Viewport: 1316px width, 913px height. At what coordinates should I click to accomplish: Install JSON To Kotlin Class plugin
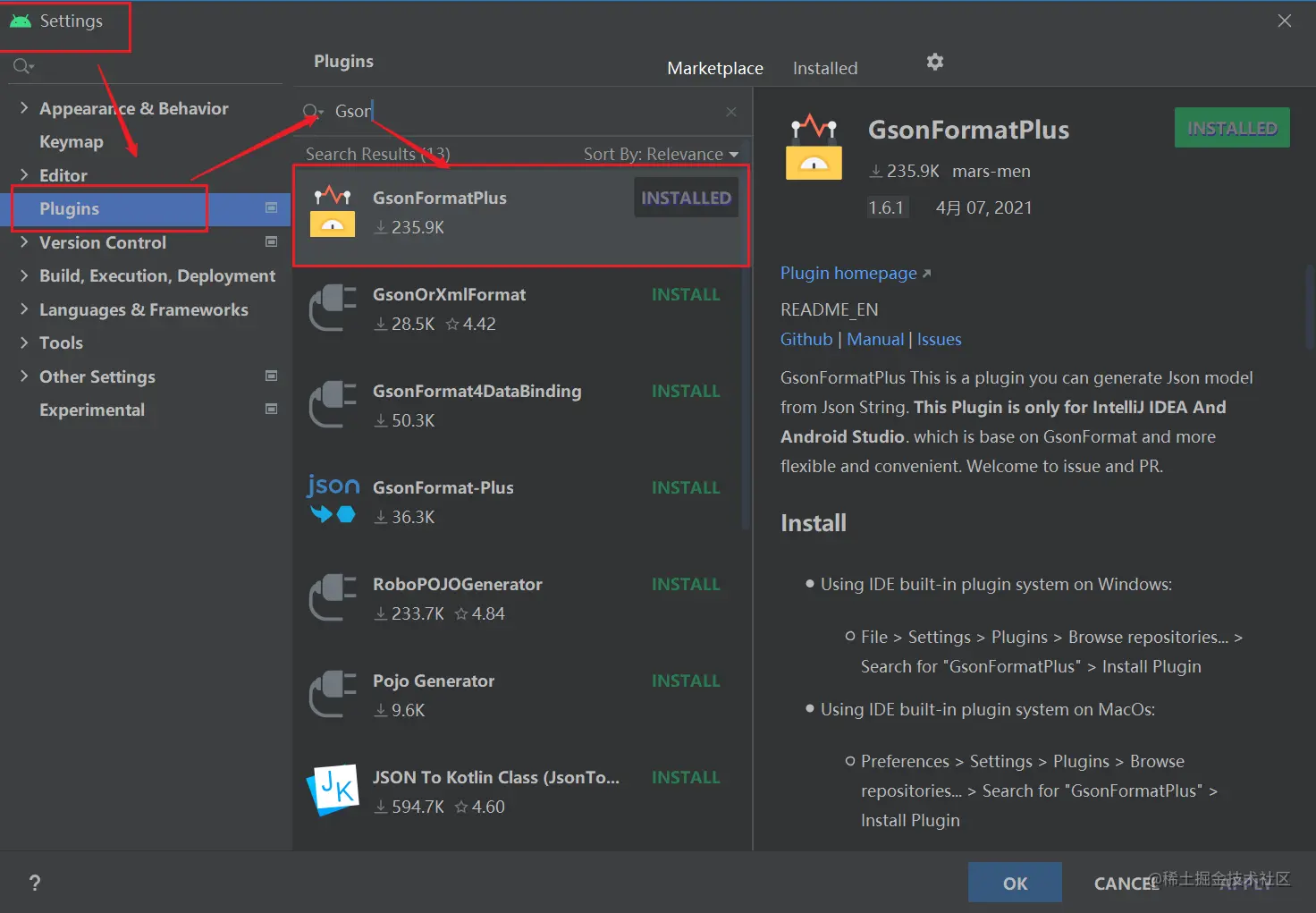pyautogui.click(x=686, y=777)
